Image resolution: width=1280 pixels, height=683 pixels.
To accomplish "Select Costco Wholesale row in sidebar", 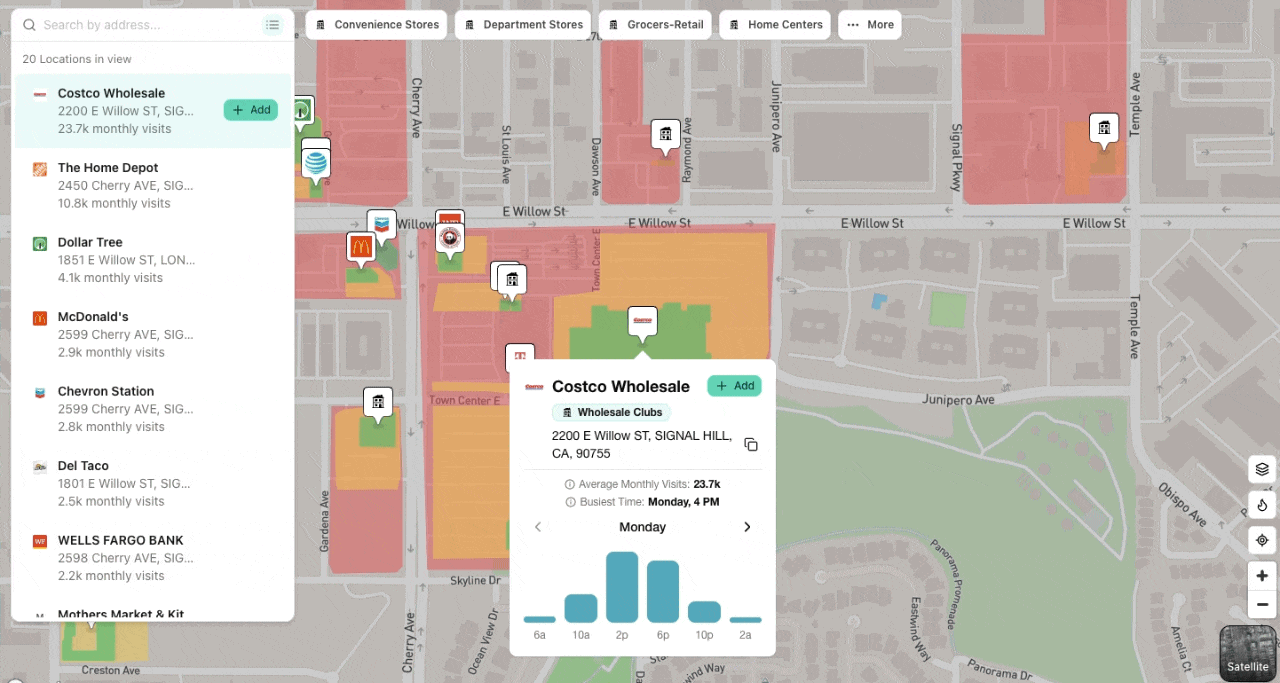I will [153, 111].
